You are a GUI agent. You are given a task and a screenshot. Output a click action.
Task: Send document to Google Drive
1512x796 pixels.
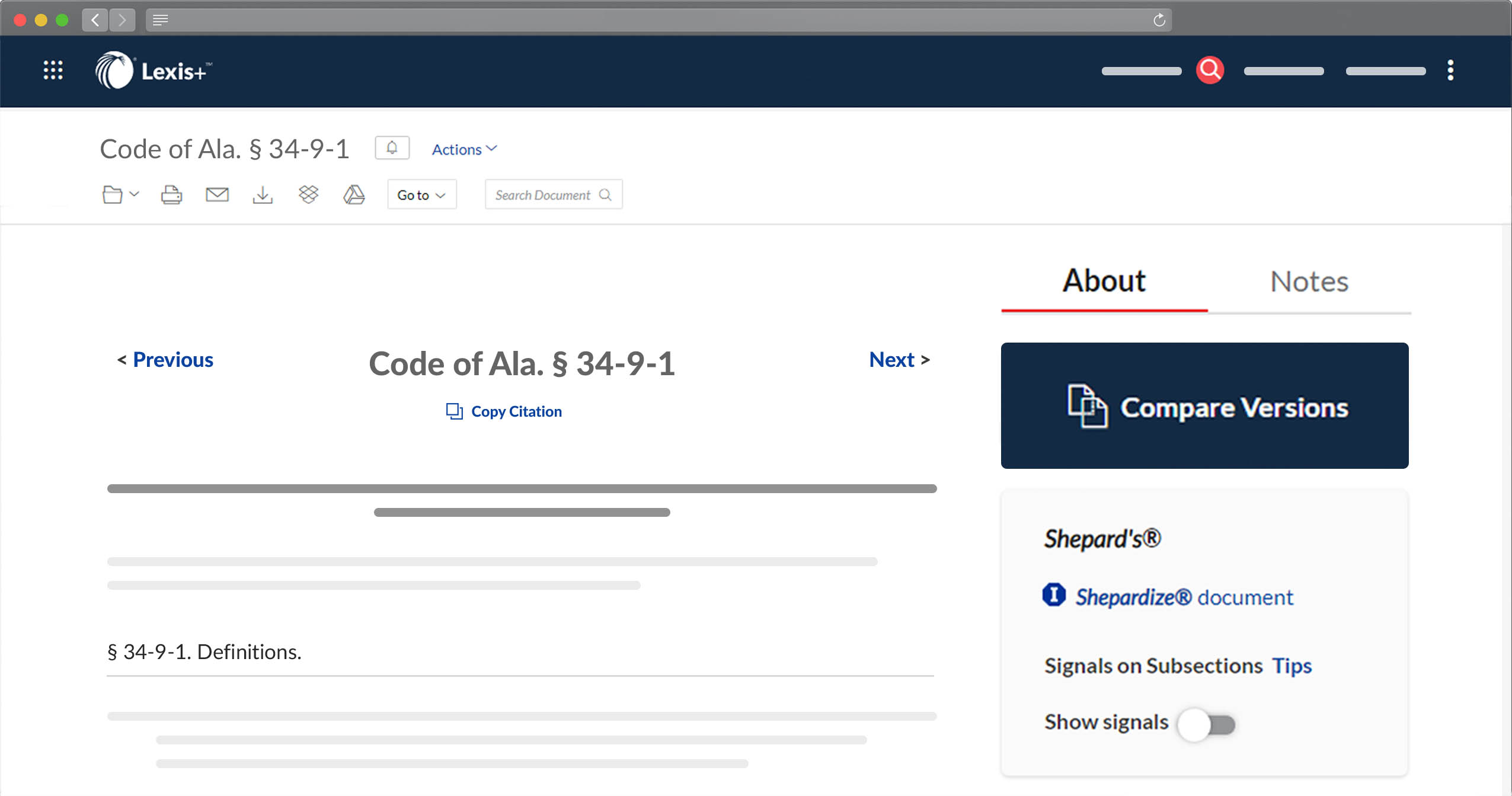354,194
